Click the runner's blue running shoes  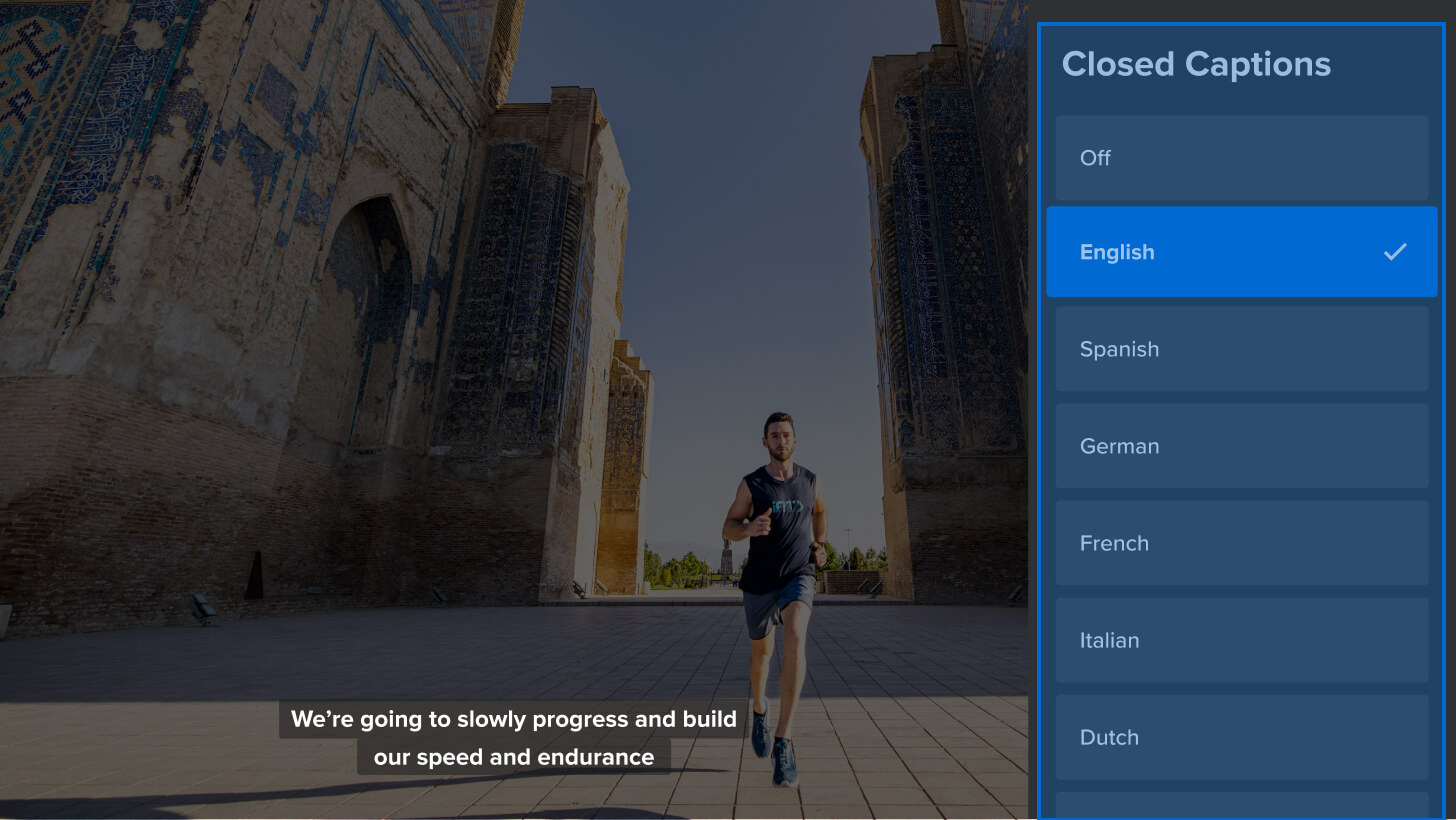click(x=774, y=748)
